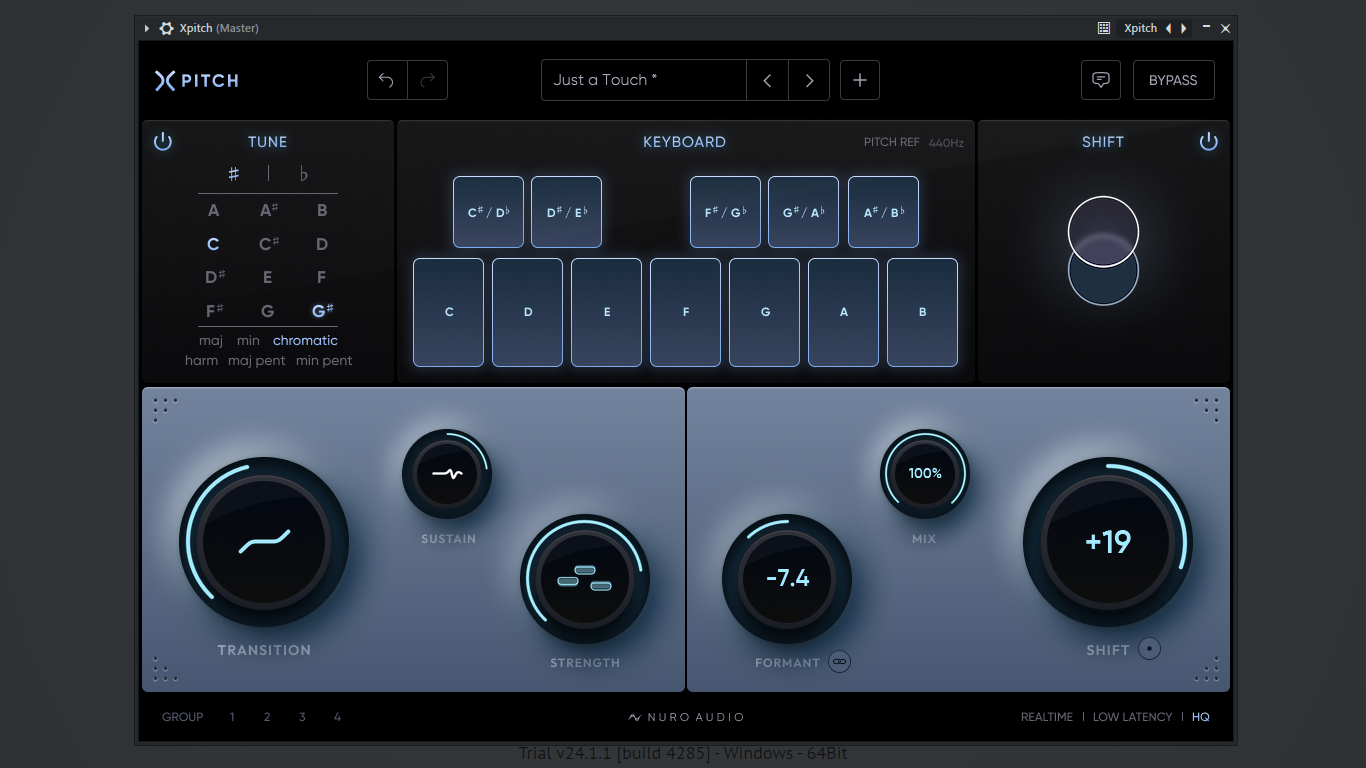Click the F#/Gb keyboard key
The height and width of the screenshot is (768, 1366).
tap(725, 212)
